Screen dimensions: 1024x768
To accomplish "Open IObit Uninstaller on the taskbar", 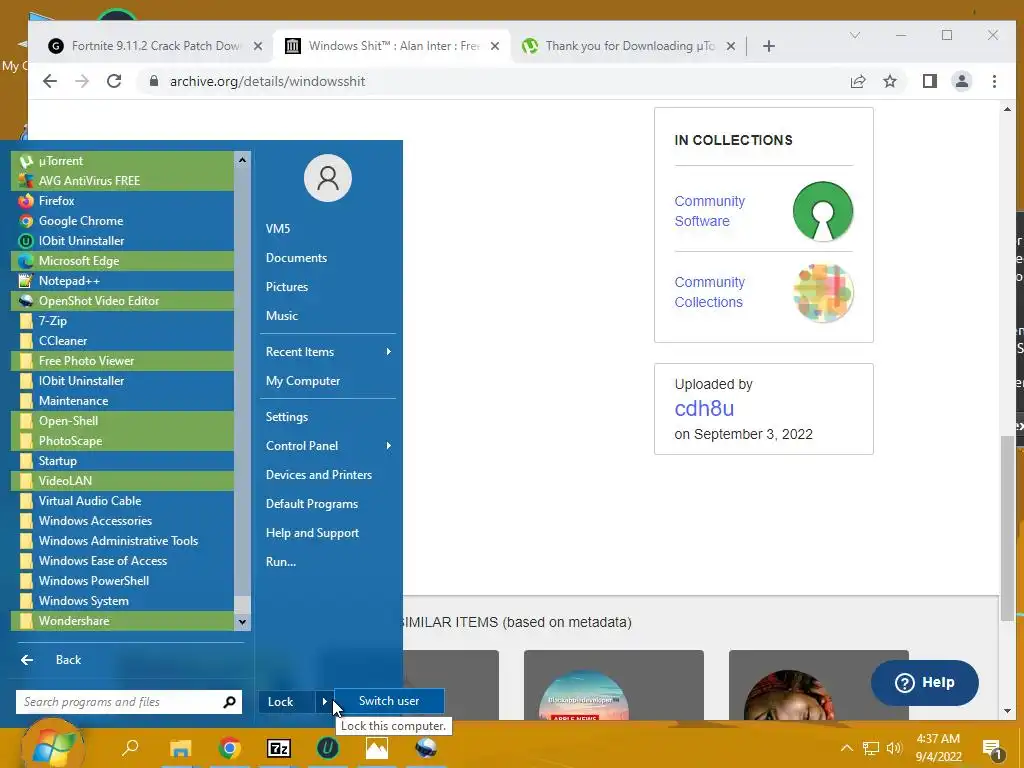I will (x=328, y=748).
